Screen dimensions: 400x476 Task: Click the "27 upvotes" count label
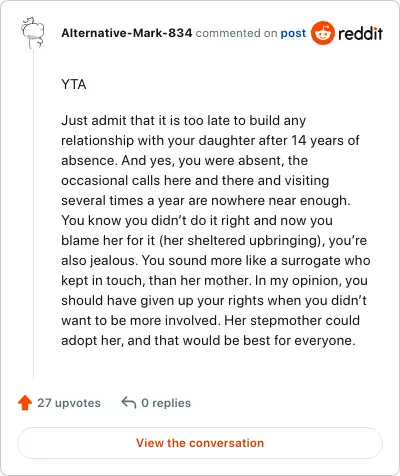point(69,403)
